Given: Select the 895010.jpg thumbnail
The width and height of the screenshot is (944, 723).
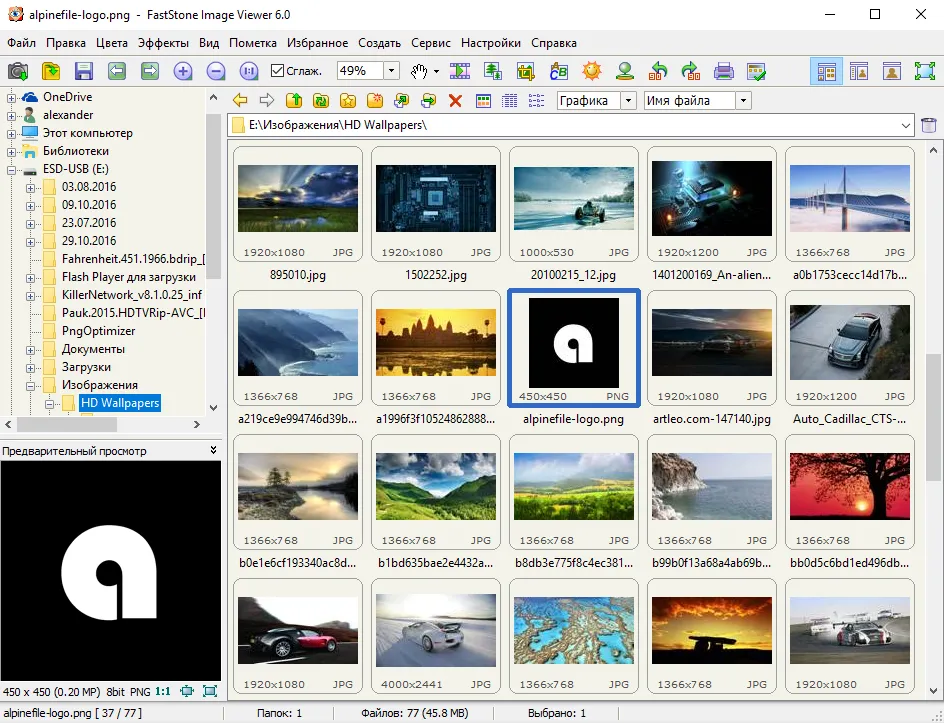Looking at the screenshot, I should tap(298, 204).
